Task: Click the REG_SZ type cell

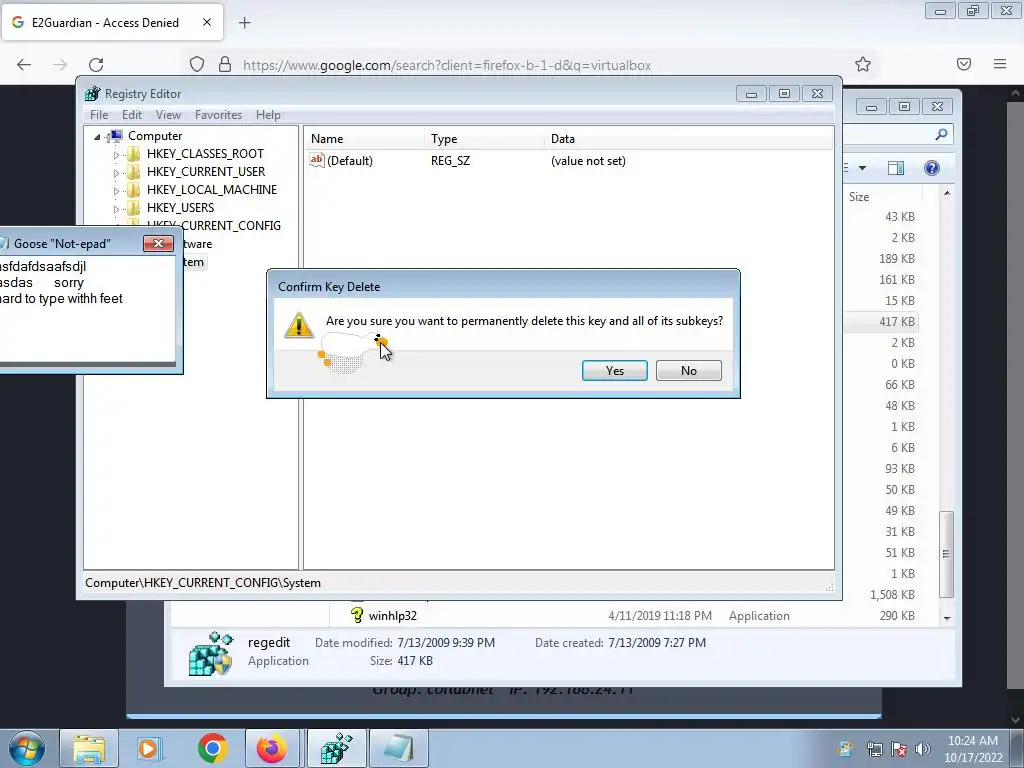Action: pyautogui.click(x=450, y=161)
